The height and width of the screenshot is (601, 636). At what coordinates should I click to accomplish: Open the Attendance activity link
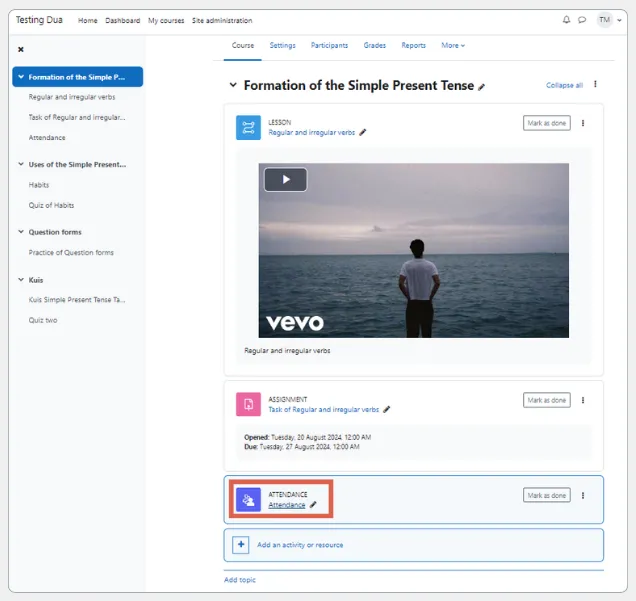[x=286, y=505]
